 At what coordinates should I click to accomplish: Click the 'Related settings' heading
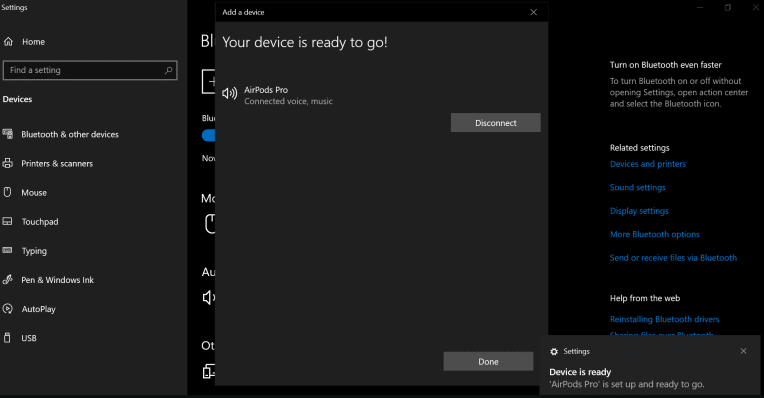[x=639, y=148]
